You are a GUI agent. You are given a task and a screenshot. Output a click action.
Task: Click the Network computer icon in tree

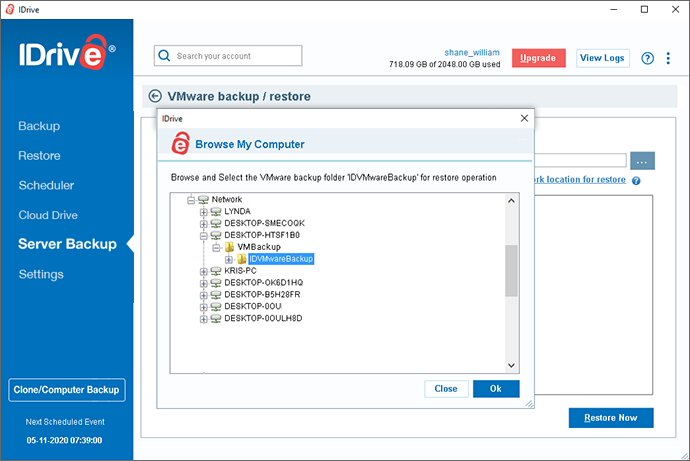[x=203, y=200]
